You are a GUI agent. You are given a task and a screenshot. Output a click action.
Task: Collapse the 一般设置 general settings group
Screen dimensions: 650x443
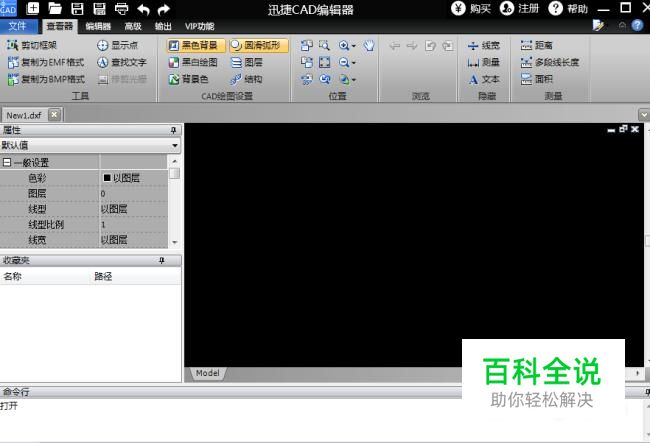click(x=7, y=162)
